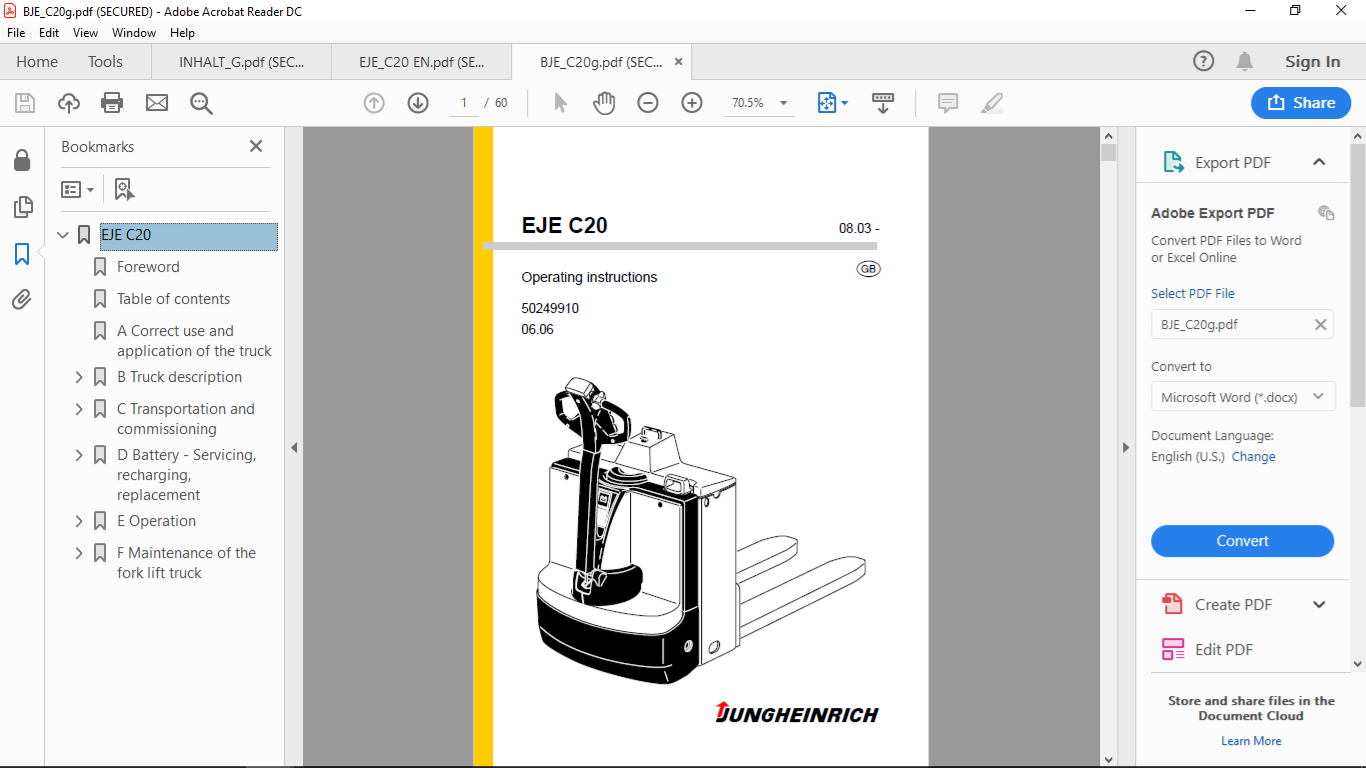Expand B Truck description bookmark
This screenshot has width=1366, height=768.
79,377
